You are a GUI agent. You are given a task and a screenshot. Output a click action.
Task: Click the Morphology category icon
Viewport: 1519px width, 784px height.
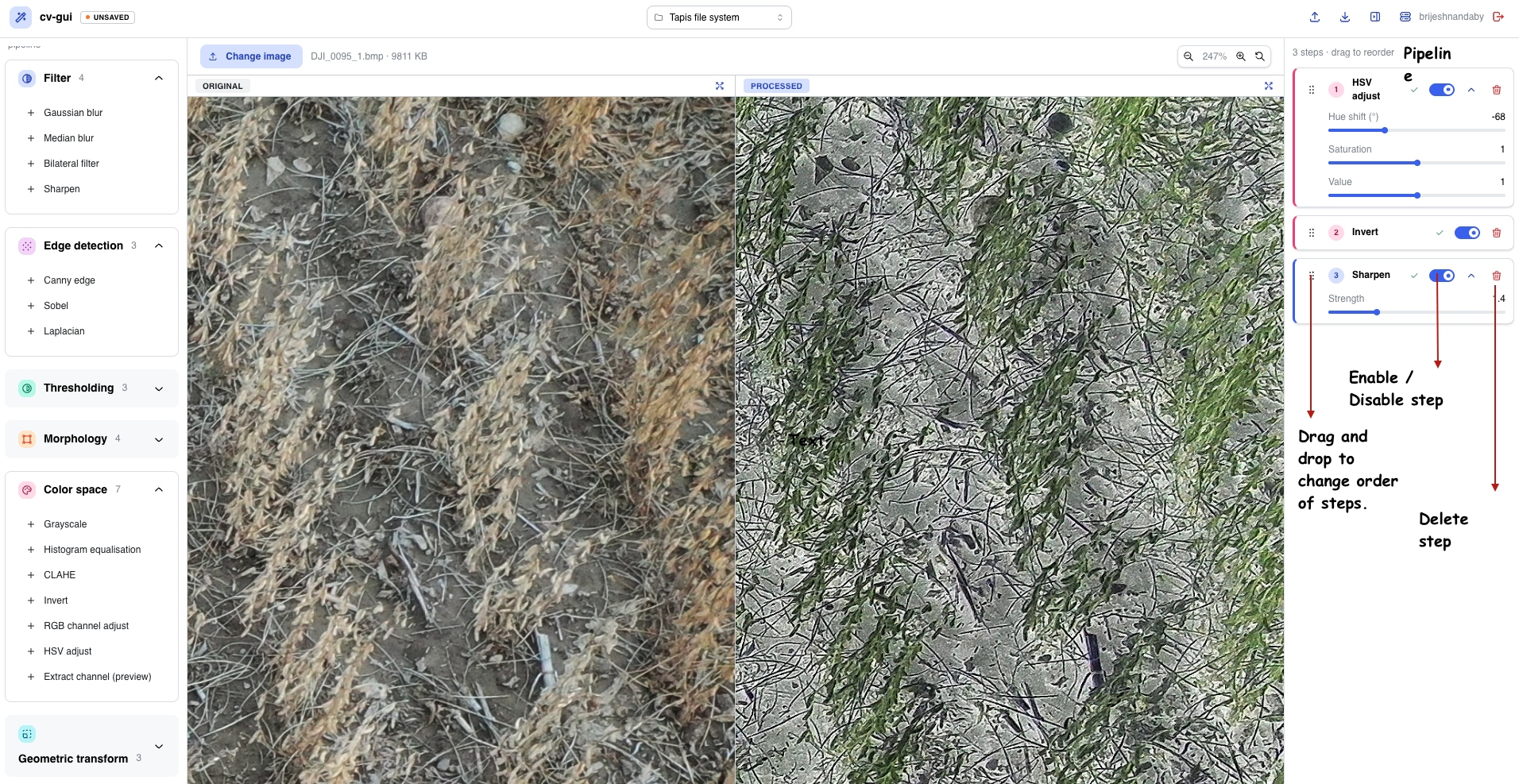click(27, 439)
